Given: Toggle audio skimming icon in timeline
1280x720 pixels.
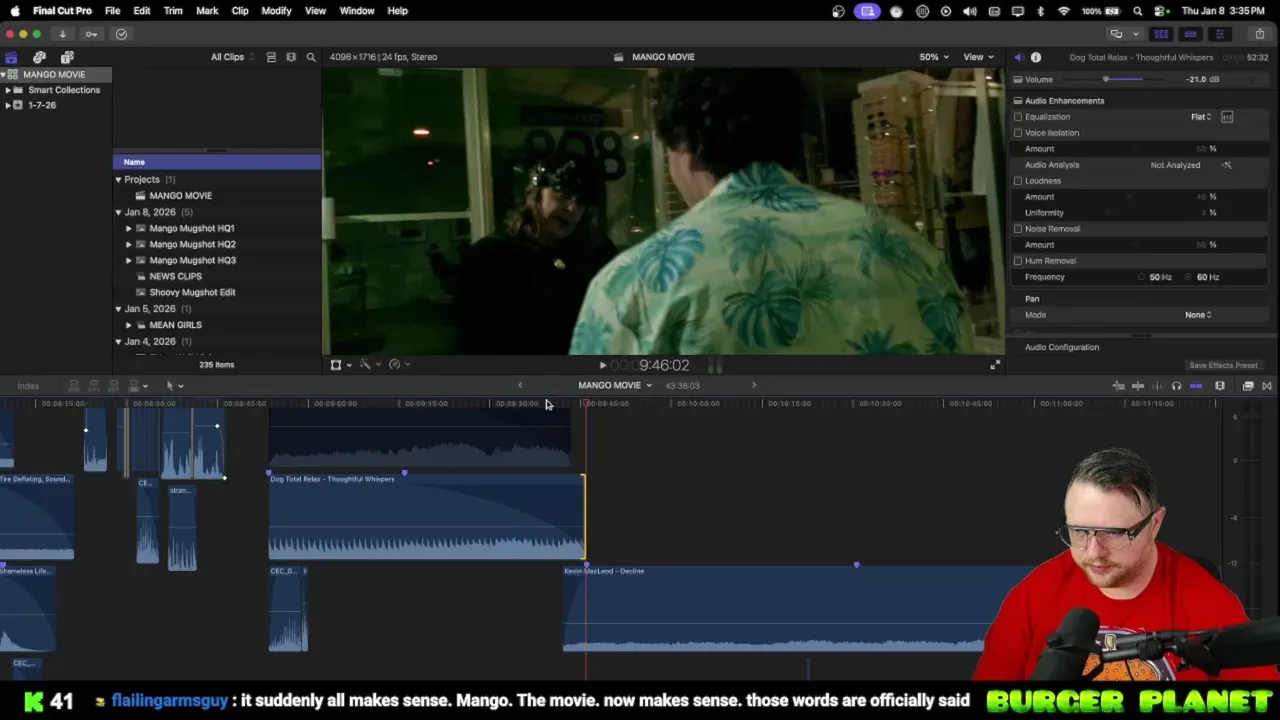Looking at the screenshot, I should 1157,386.
